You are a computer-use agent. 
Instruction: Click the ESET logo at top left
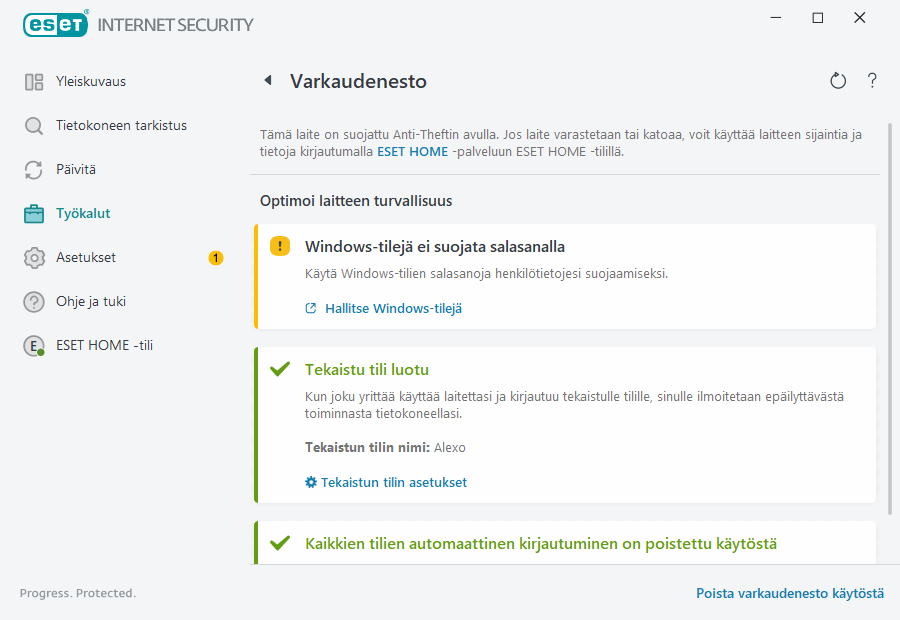[55, 24]
